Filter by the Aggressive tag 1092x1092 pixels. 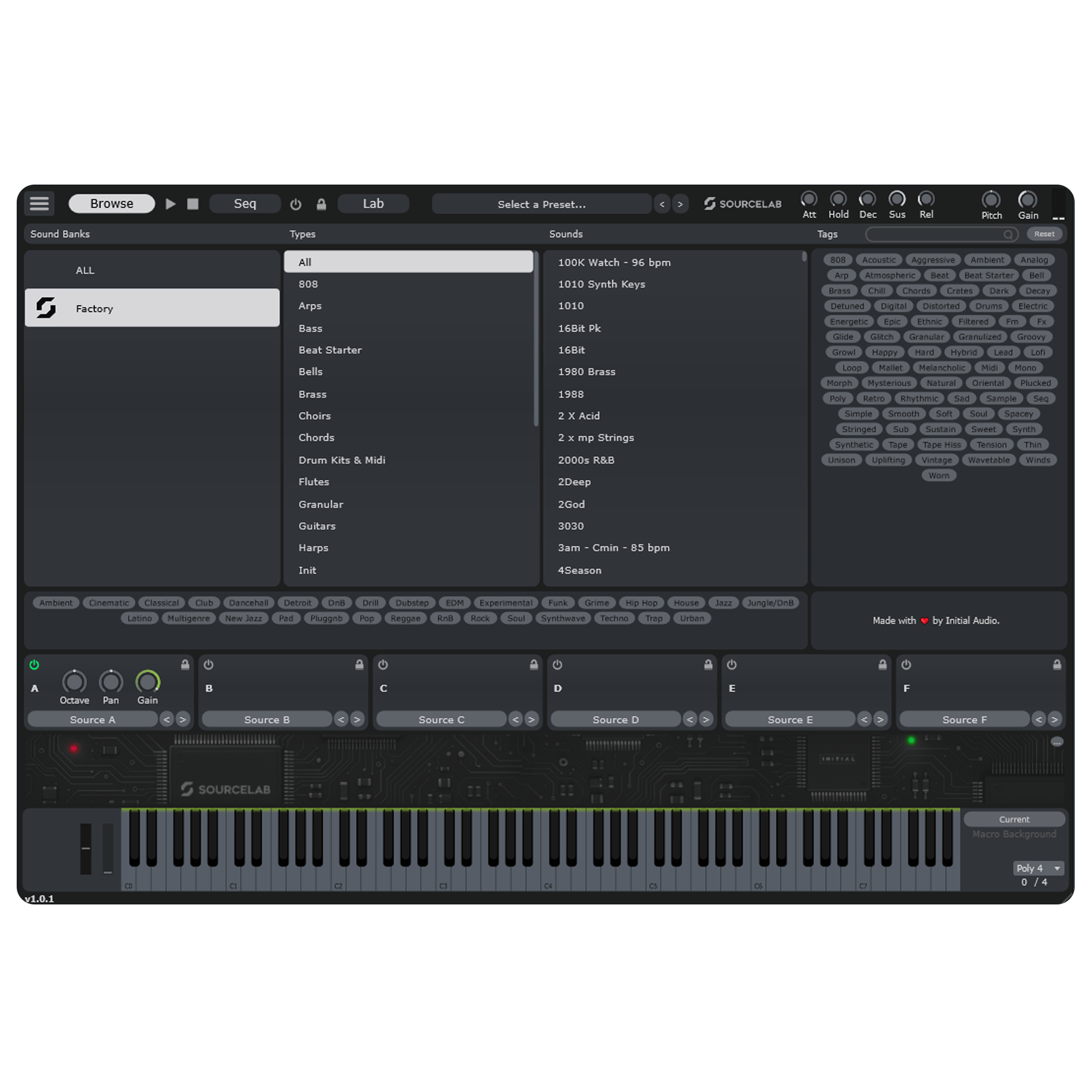[x=932, y=260]
